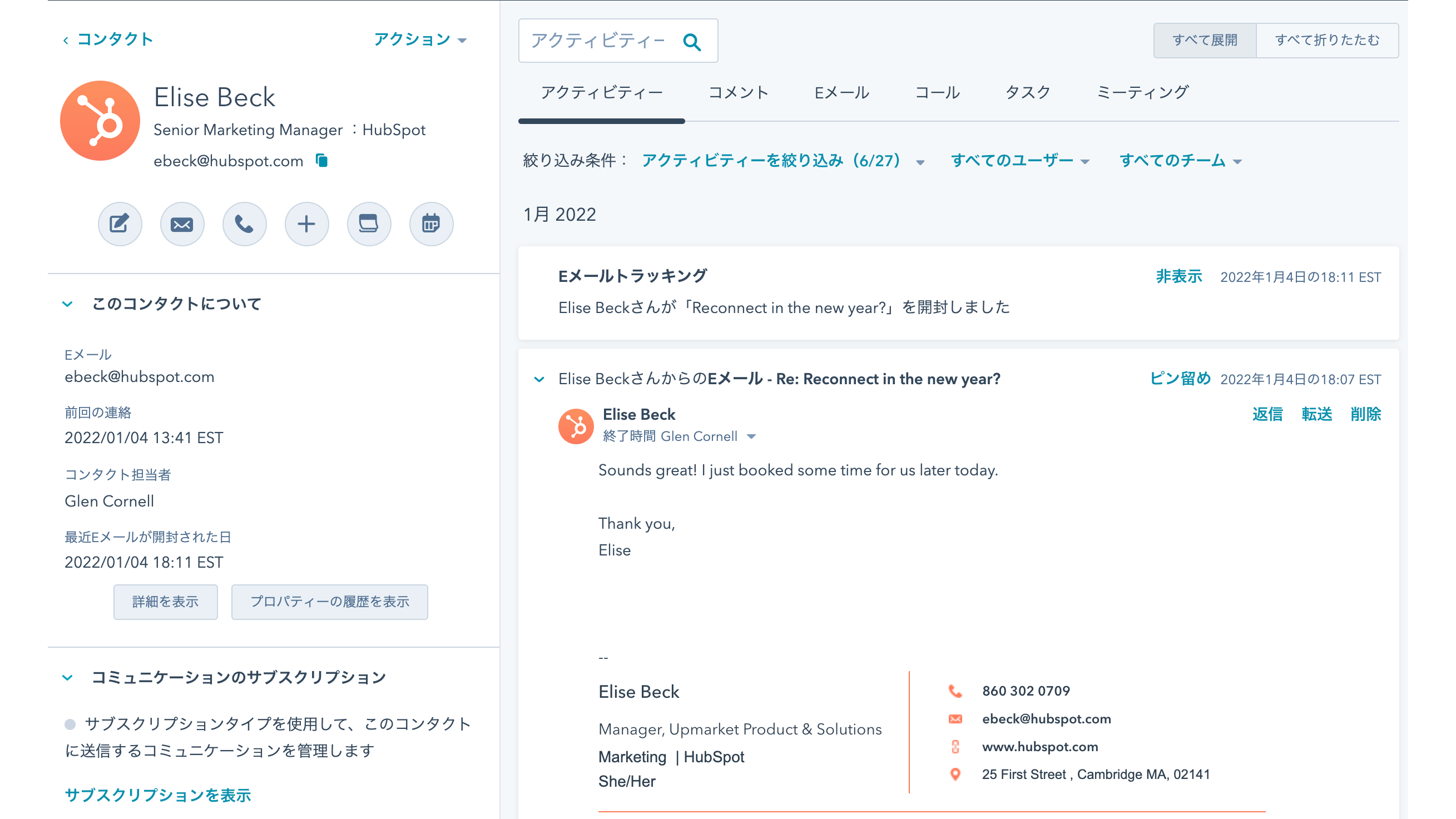Click www.hubspot.com in the signature
This screenshot has height=819, width=1456.
tap(1040, 747)
